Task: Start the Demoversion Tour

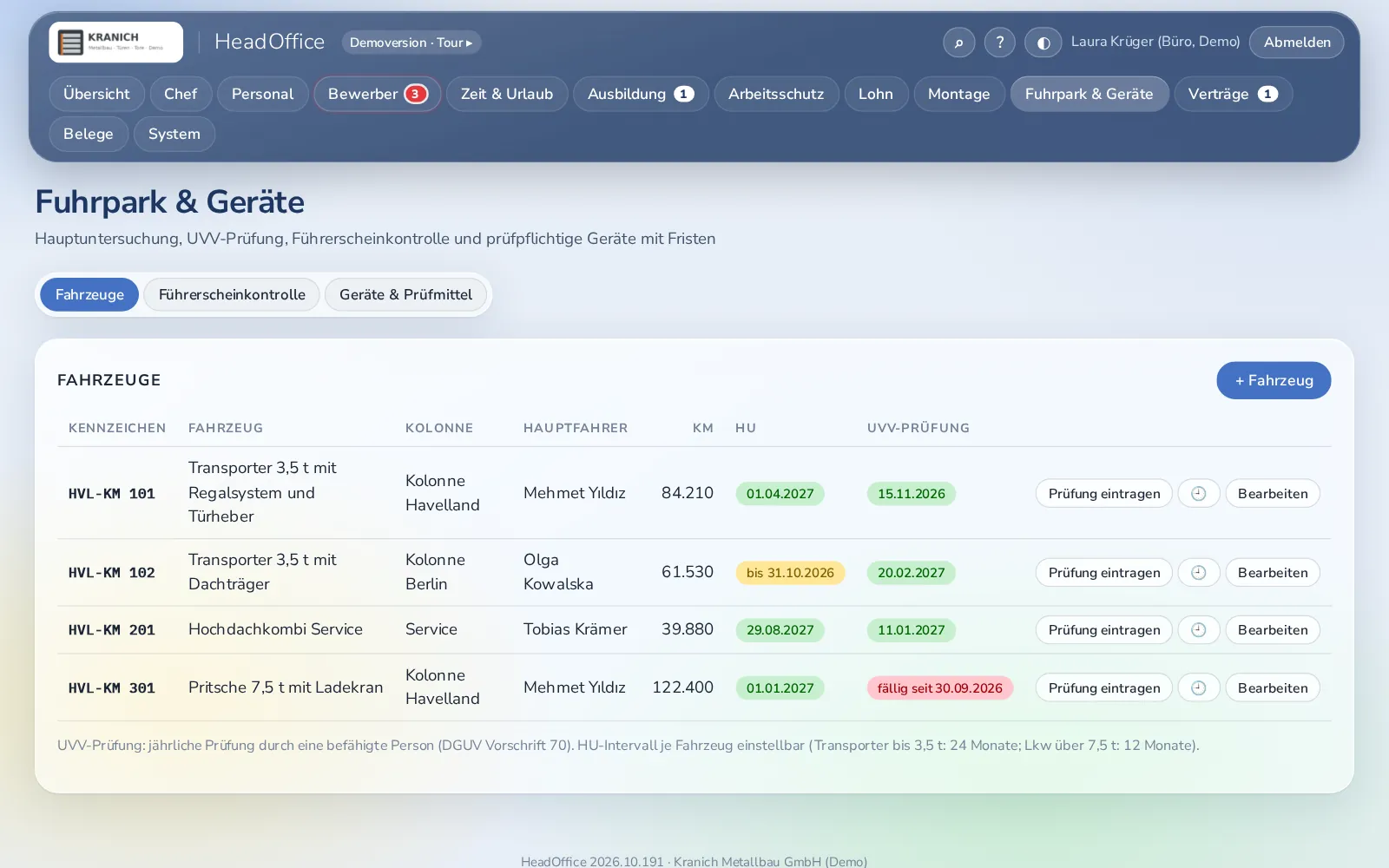Action: (411, 42)
